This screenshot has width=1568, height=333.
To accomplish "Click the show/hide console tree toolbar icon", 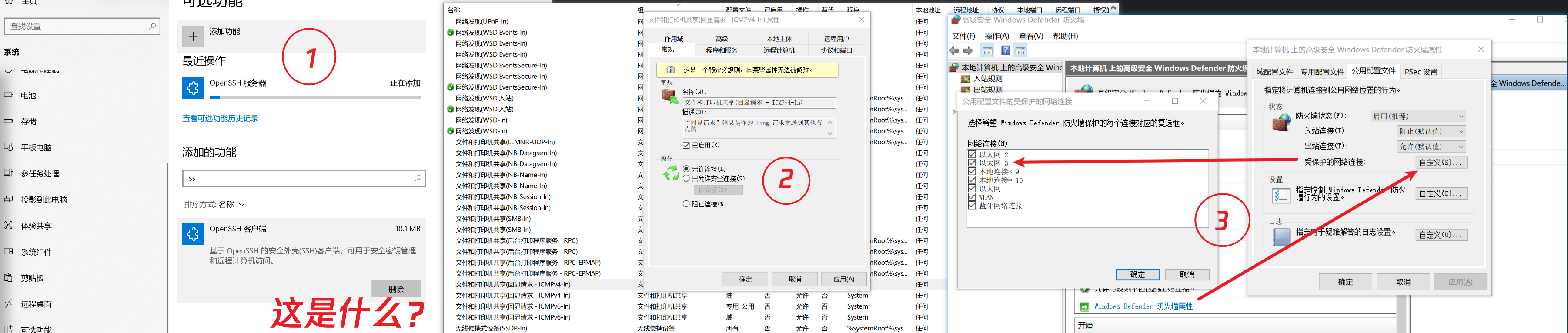I will [x=987, y=51].
